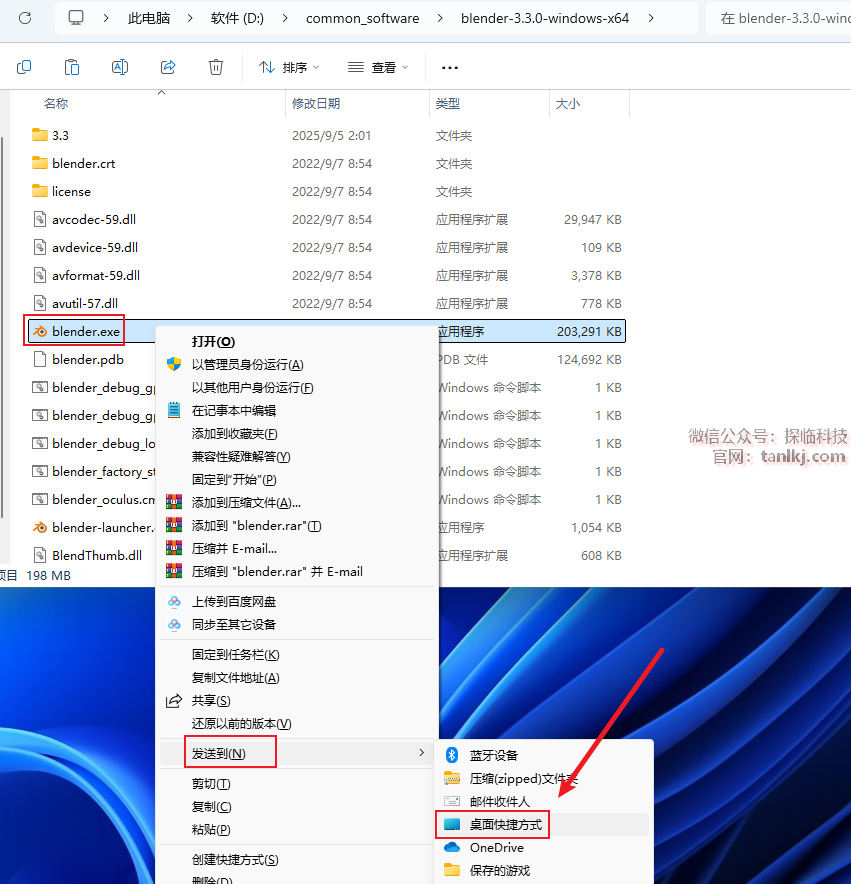Click the search box for blender-3.3.0 folder
Image resolution: width=851 pixels, height=884 pixels.
coord(779,18)
